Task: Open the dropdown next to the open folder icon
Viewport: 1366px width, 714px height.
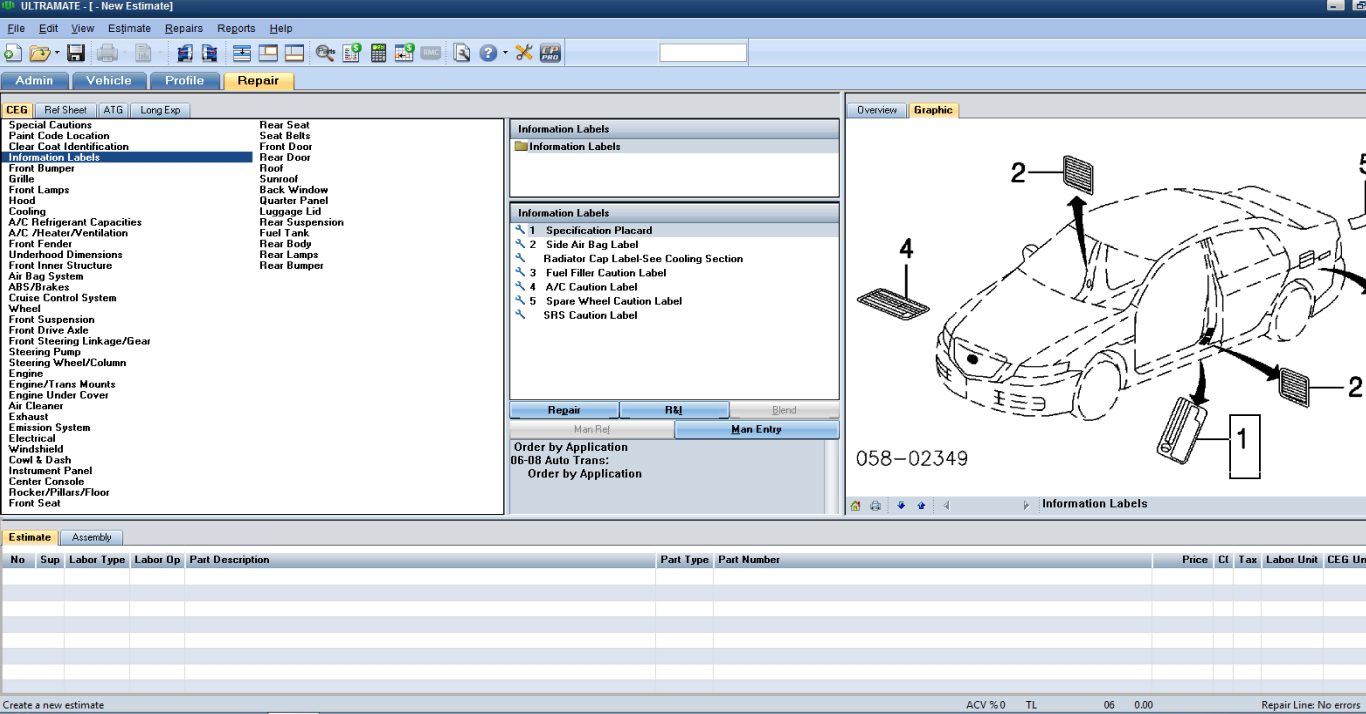Action: pyautogui.click(x=55, y=52)
